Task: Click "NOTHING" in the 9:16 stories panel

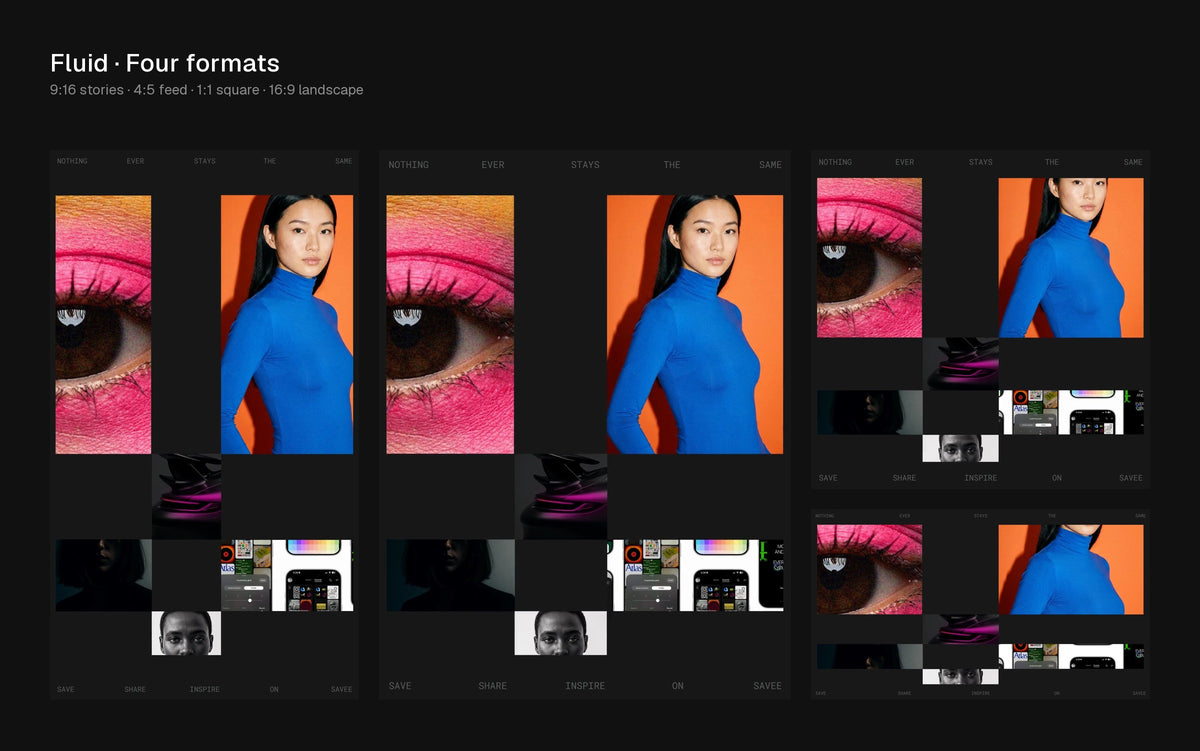Action: tap(72, 161)
